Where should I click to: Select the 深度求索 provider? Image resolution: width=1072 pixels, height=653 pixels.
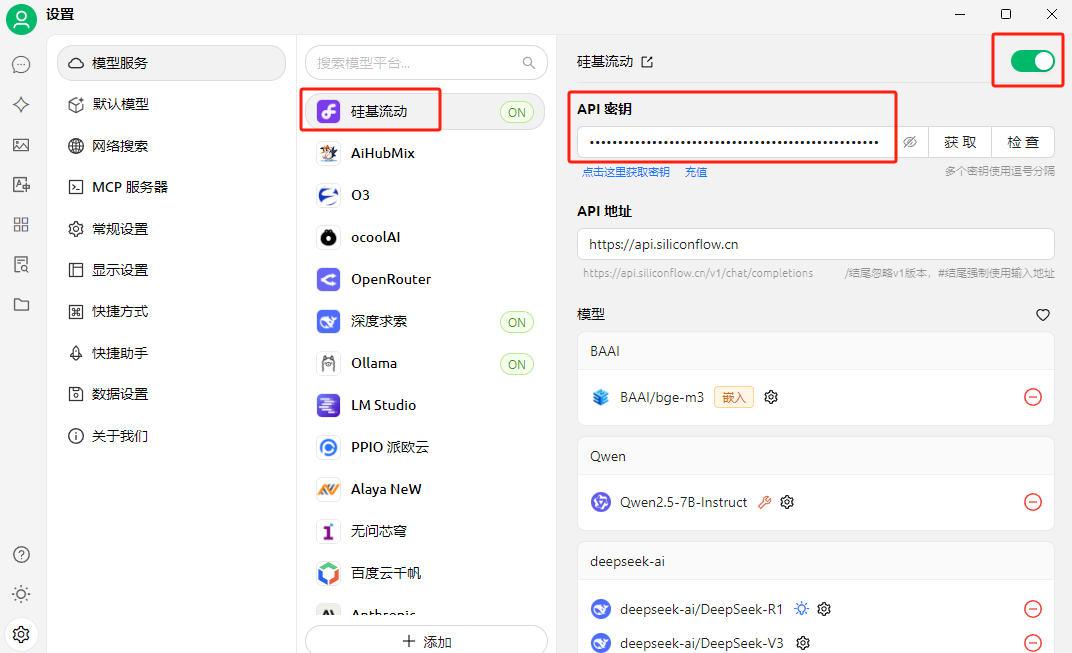425,321
